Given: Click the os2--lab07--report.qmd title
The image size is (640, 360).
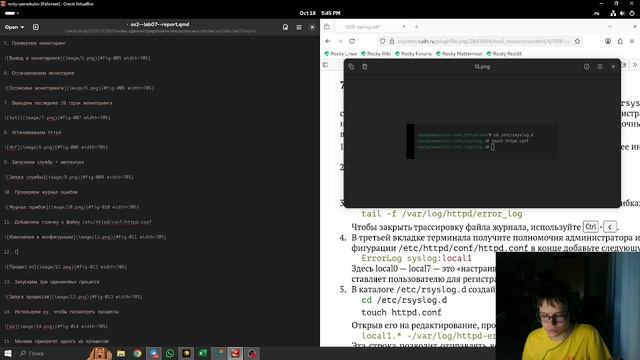Looking at the screenshot, I should (x=160, y=24).
